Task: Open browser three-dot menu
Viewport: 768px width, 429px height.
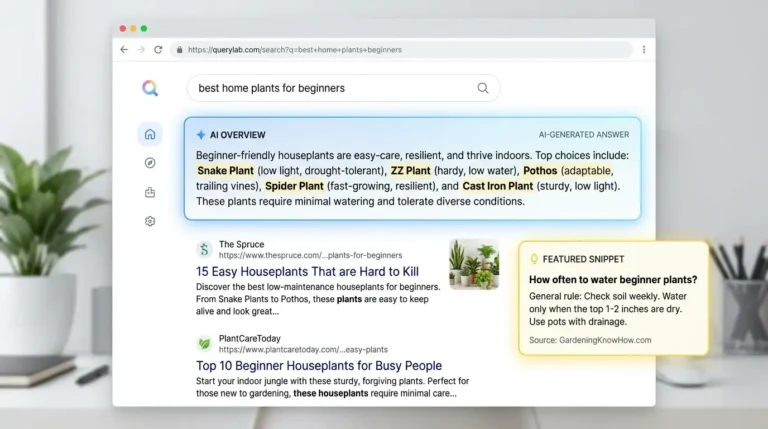Action: [x=644, y=49]
